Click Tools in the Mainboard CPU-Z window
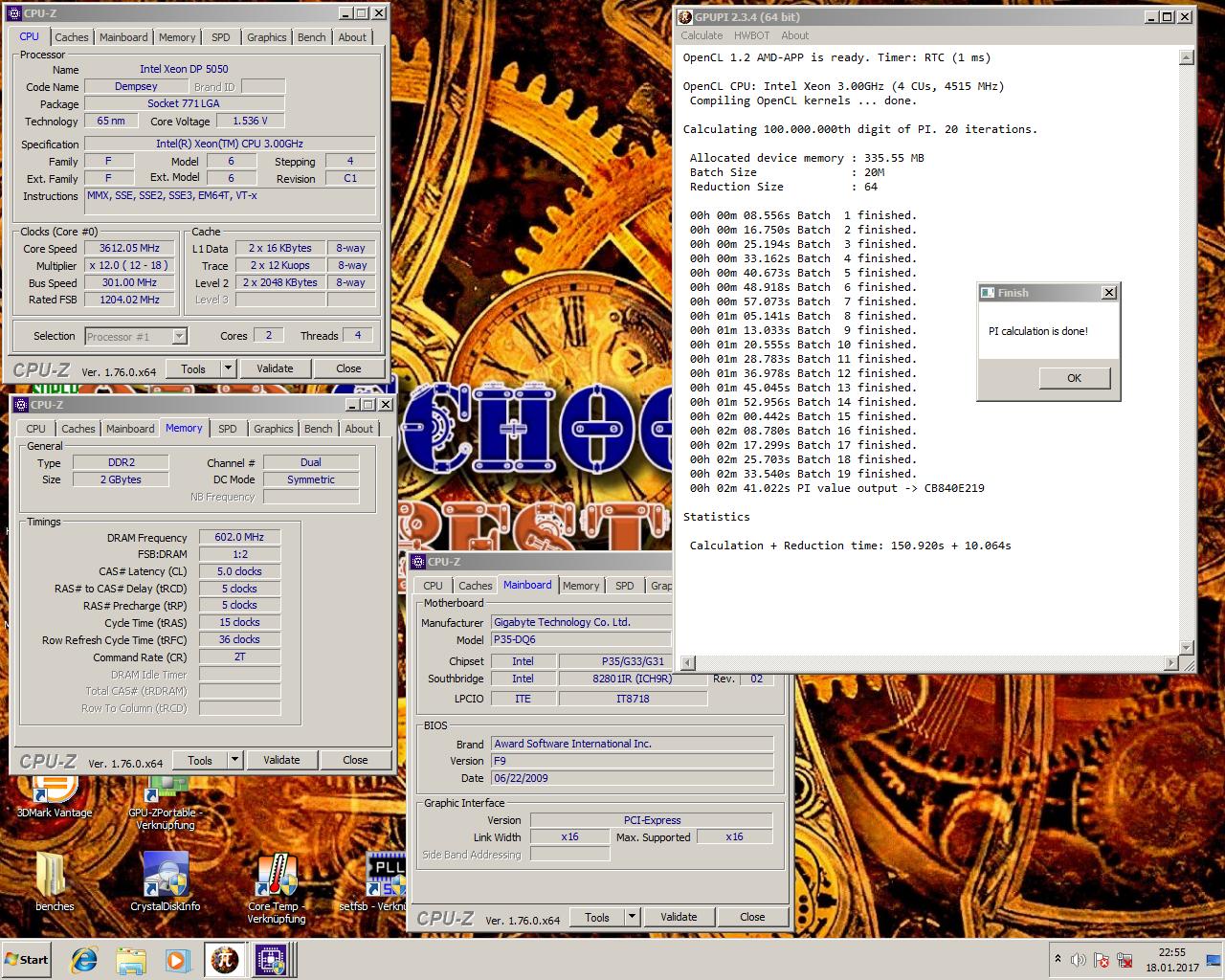This screenshot has height=980, width=1225. 597,917
